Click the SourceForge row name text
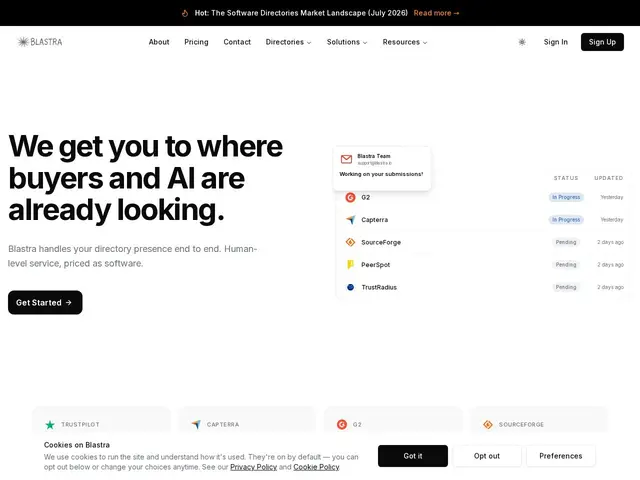 pos(381,242)
